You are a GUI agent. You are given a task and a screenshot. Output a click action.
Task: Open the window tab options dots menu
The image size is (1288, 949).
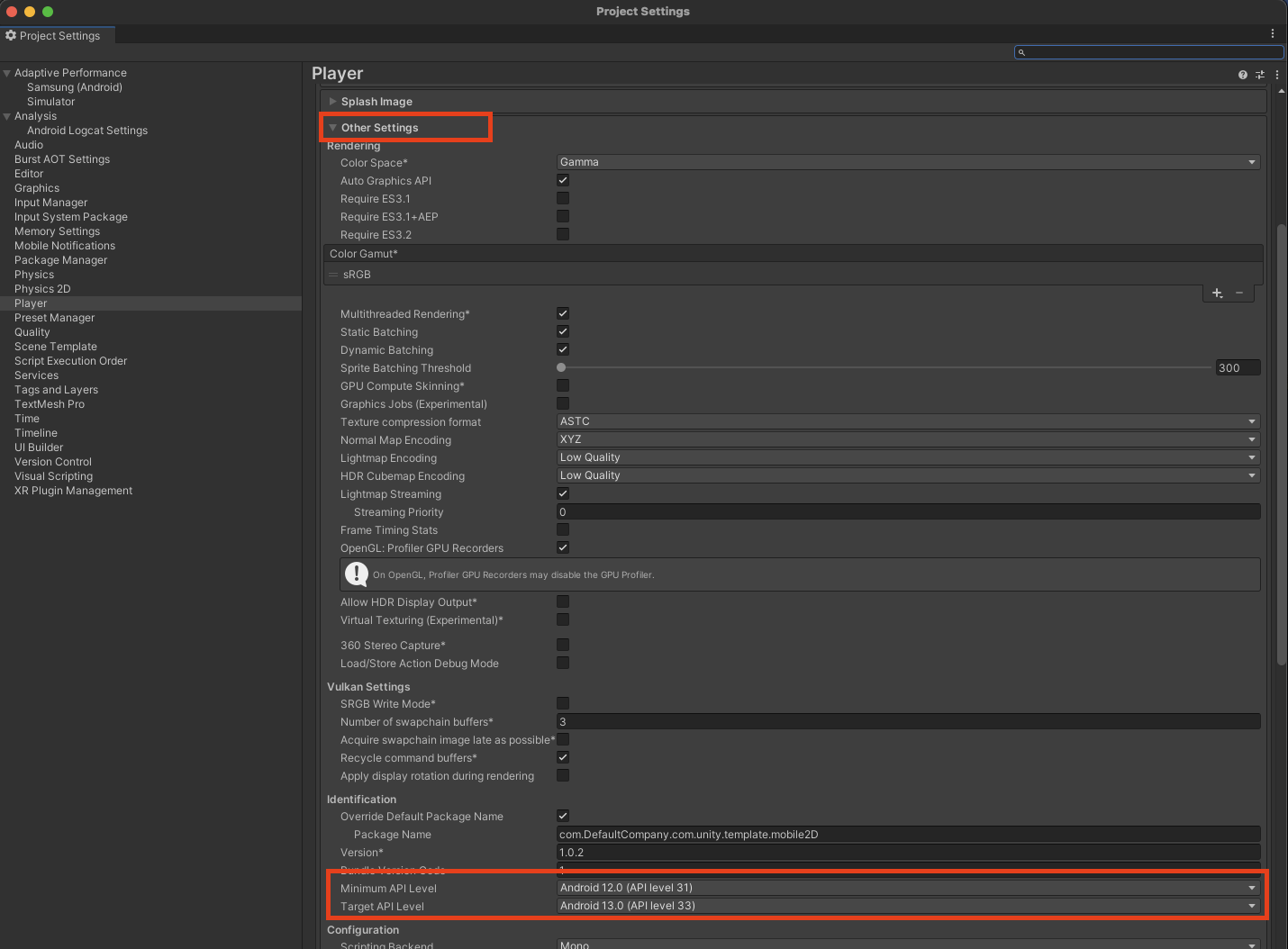pyautogui.click(x=1273, y=33)
